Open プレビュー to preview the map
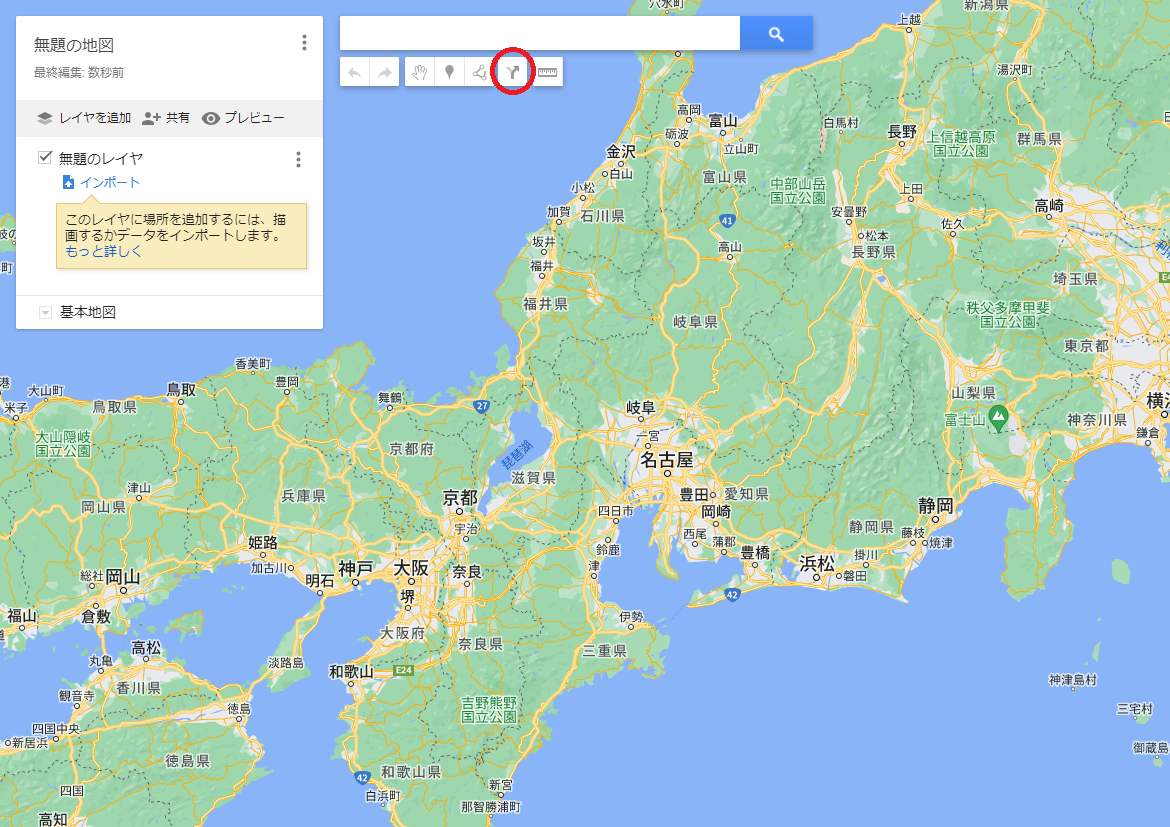 [x=243, y=118]
